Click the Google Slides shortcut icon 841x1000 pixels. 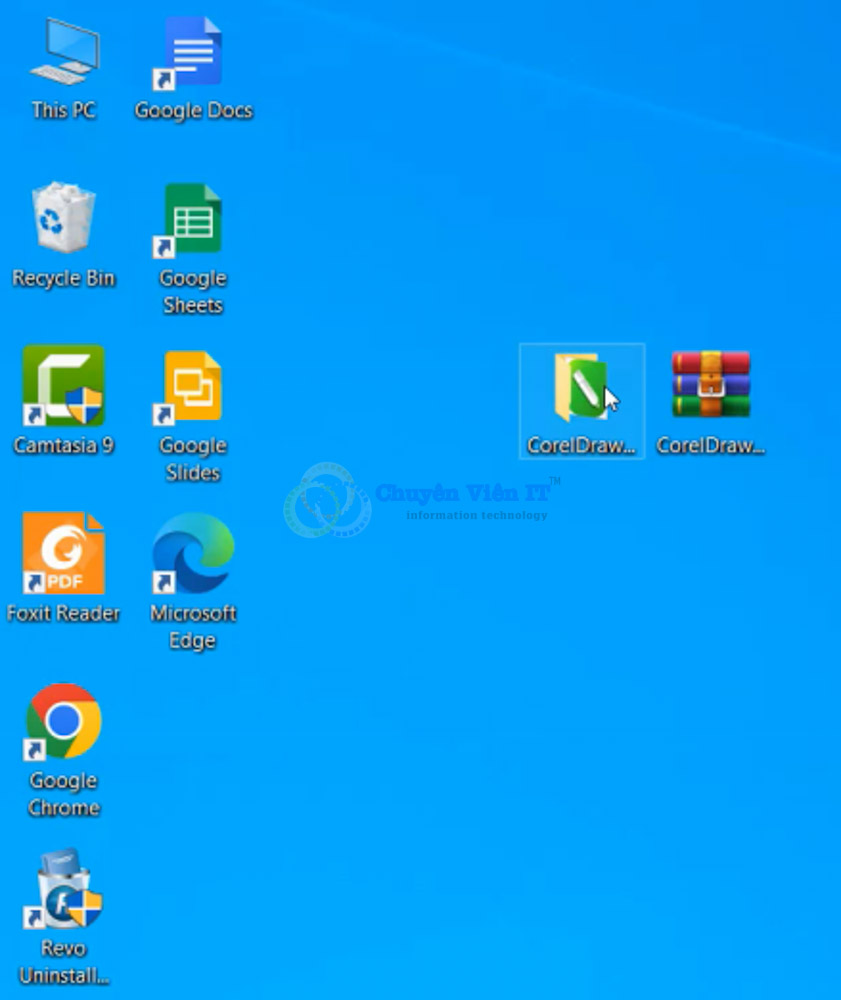[x=193, y=386]
